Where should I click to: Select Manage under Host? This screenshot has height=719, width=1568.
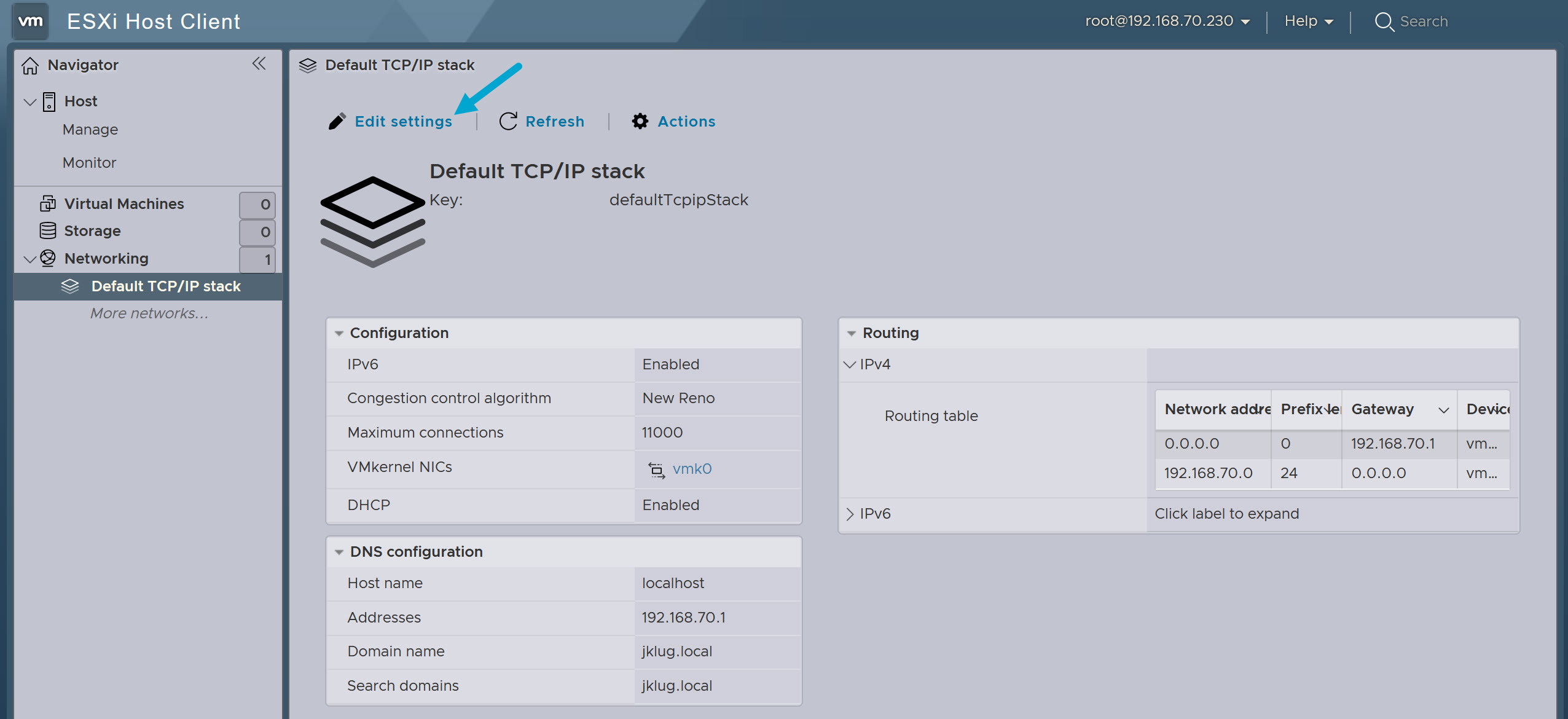pos(90,129)
